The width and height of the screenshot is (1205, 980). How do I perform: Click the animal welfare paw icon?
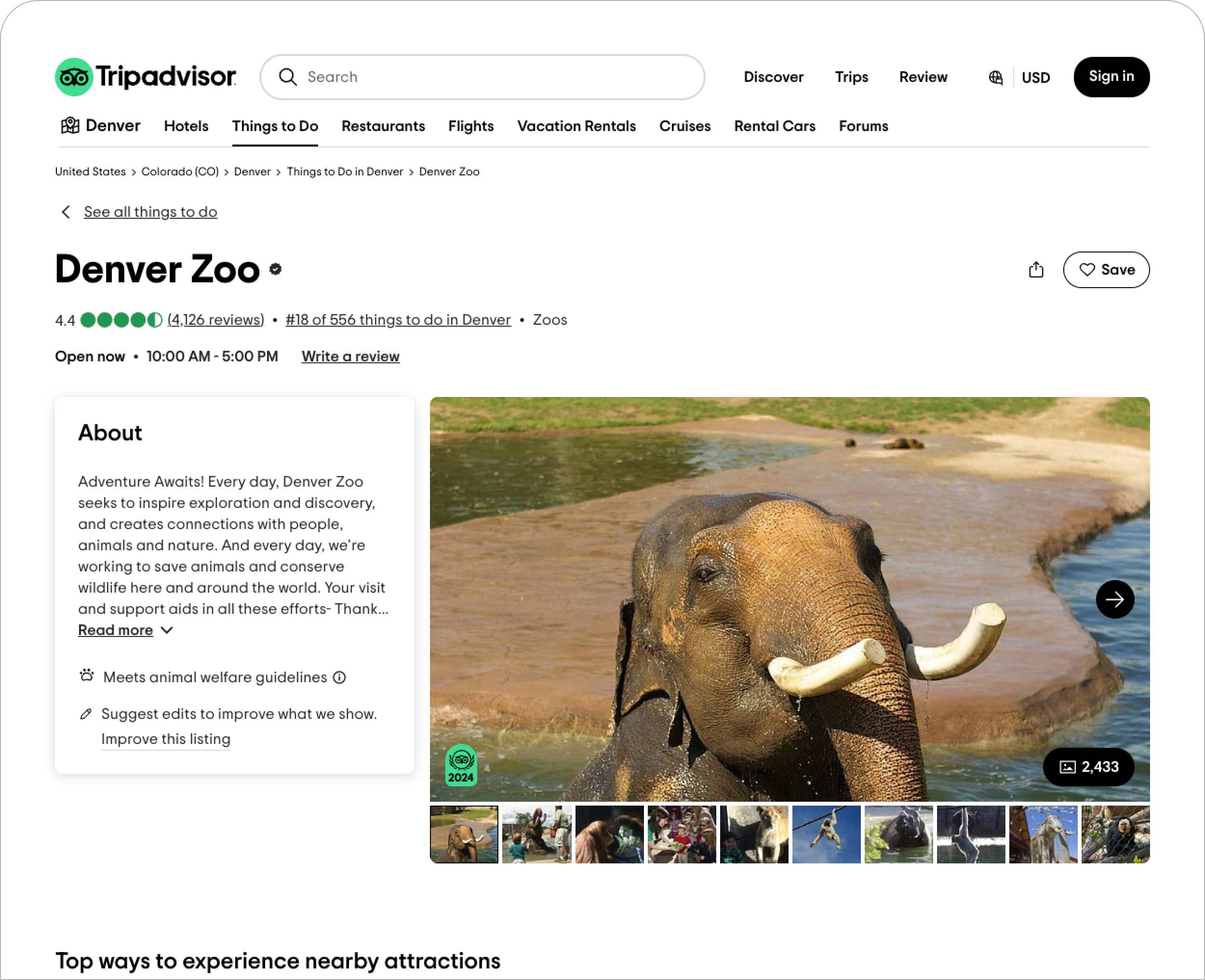click(86, 675)
